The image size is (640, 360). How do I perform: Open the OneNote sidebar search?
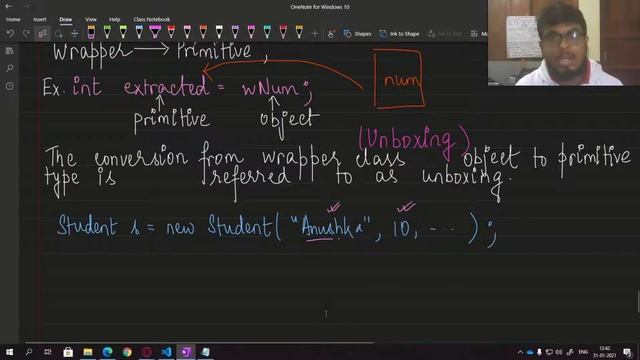[9, 68]
